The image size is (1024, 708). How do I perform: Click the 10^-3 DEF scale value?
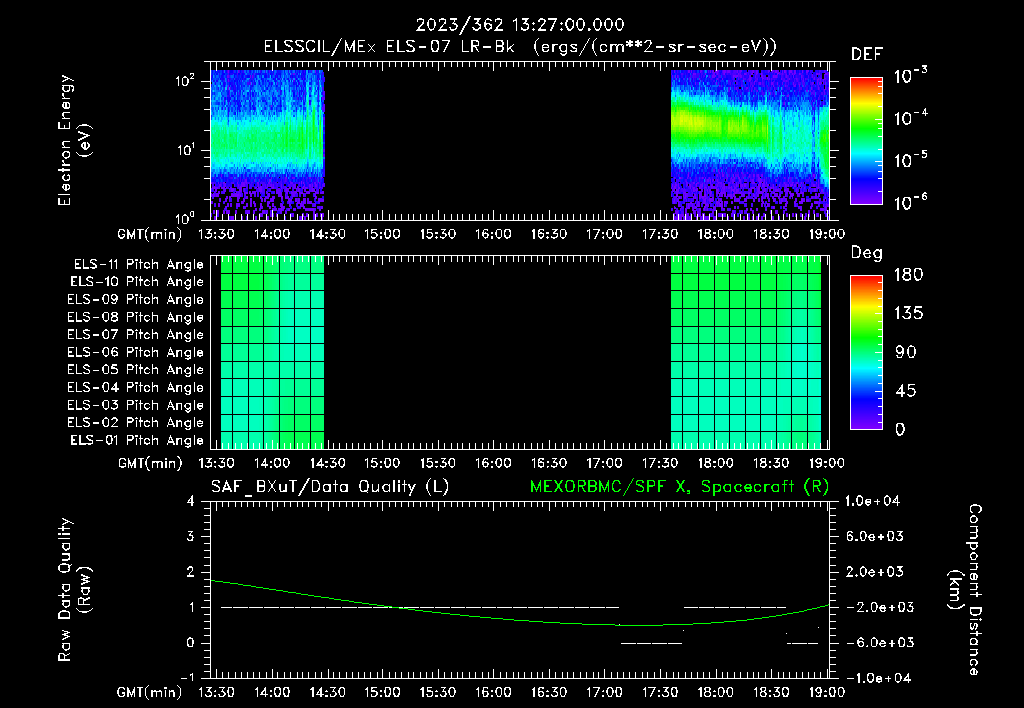[910, 76]
